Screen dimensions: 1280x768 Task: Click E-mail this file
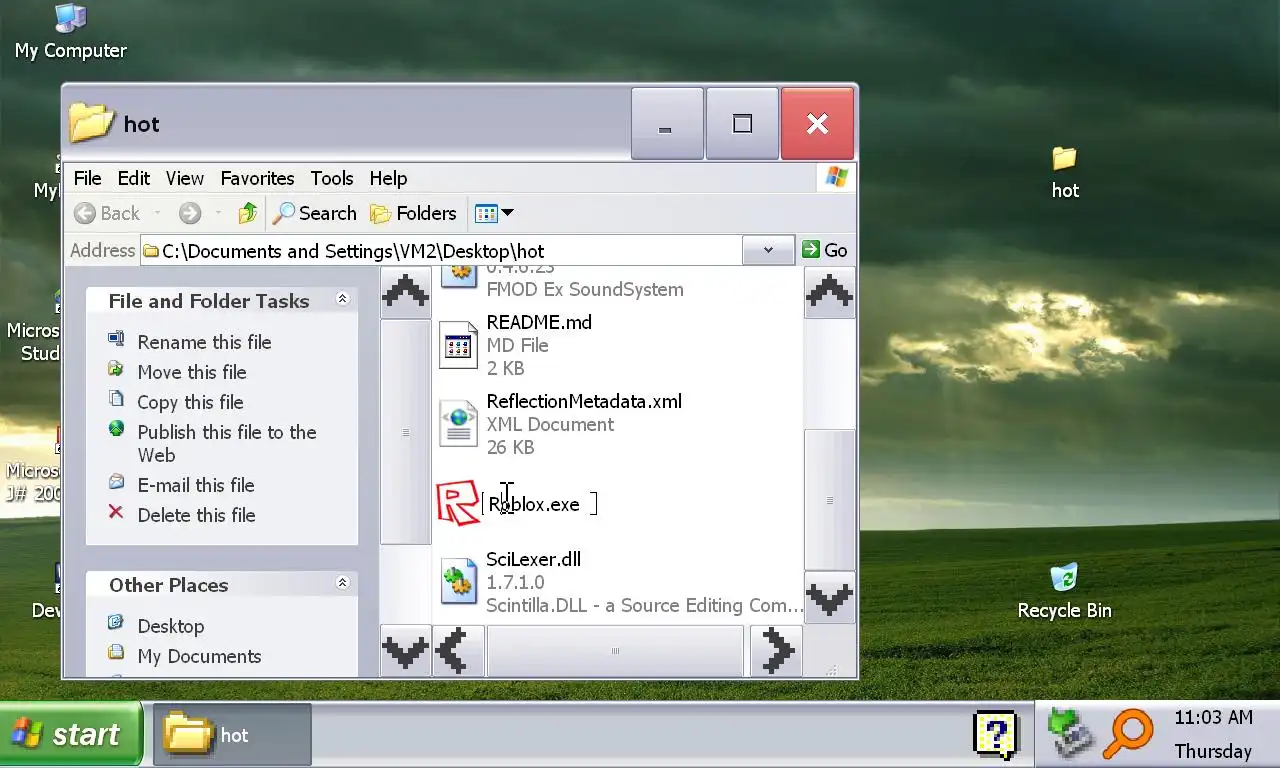click(x=196, y=485)
